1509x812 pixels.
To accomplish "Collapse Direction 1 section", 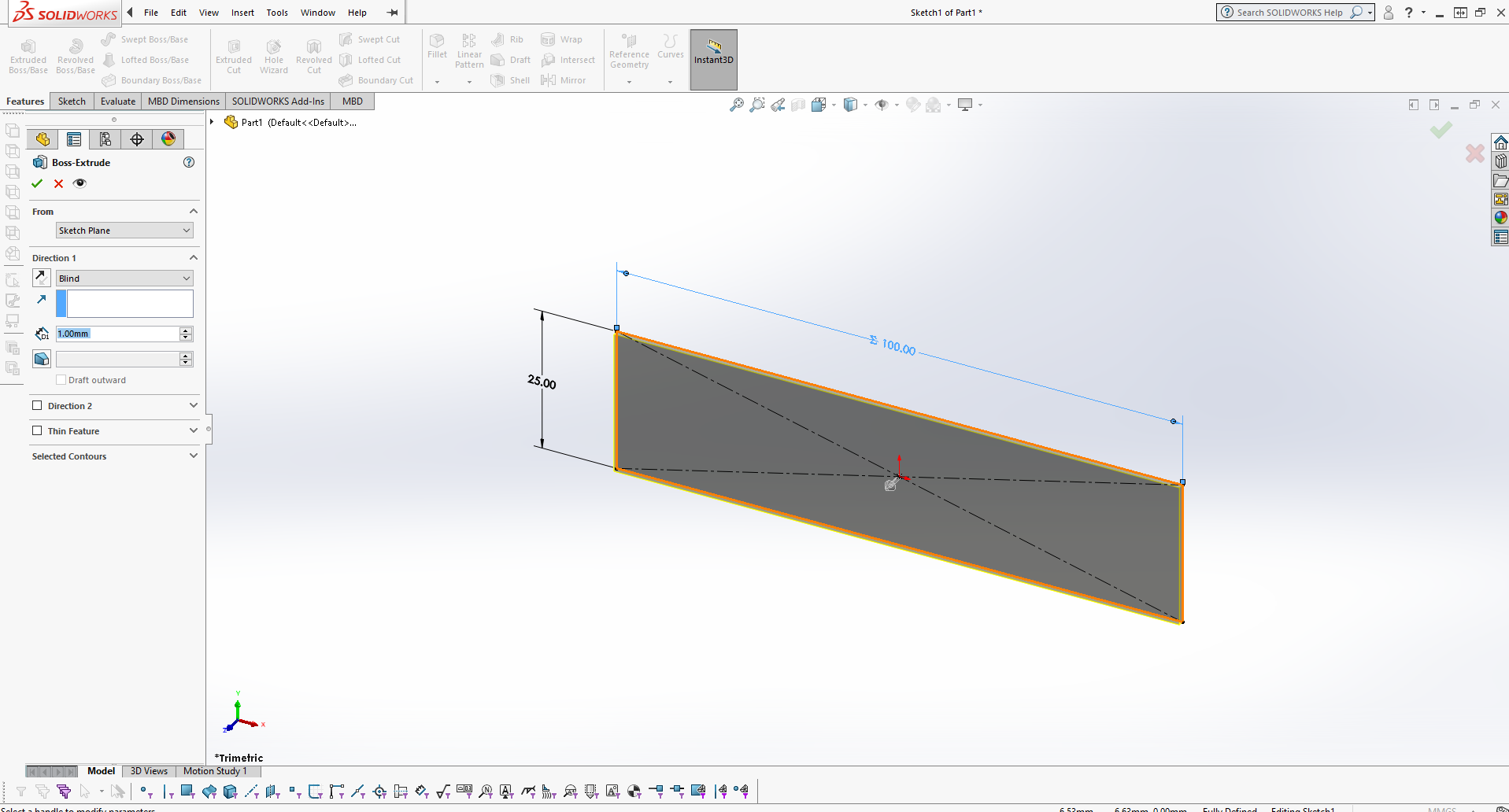I will 194,257.
